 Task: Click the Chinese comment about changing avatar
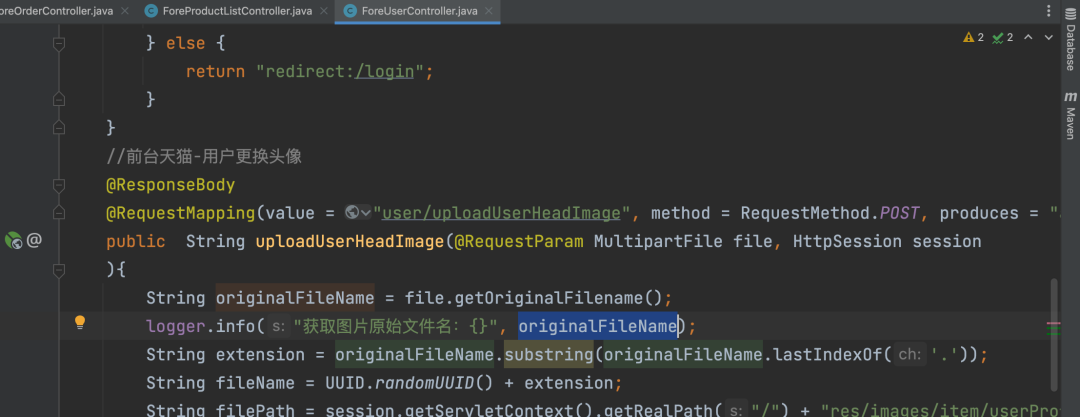204,156
